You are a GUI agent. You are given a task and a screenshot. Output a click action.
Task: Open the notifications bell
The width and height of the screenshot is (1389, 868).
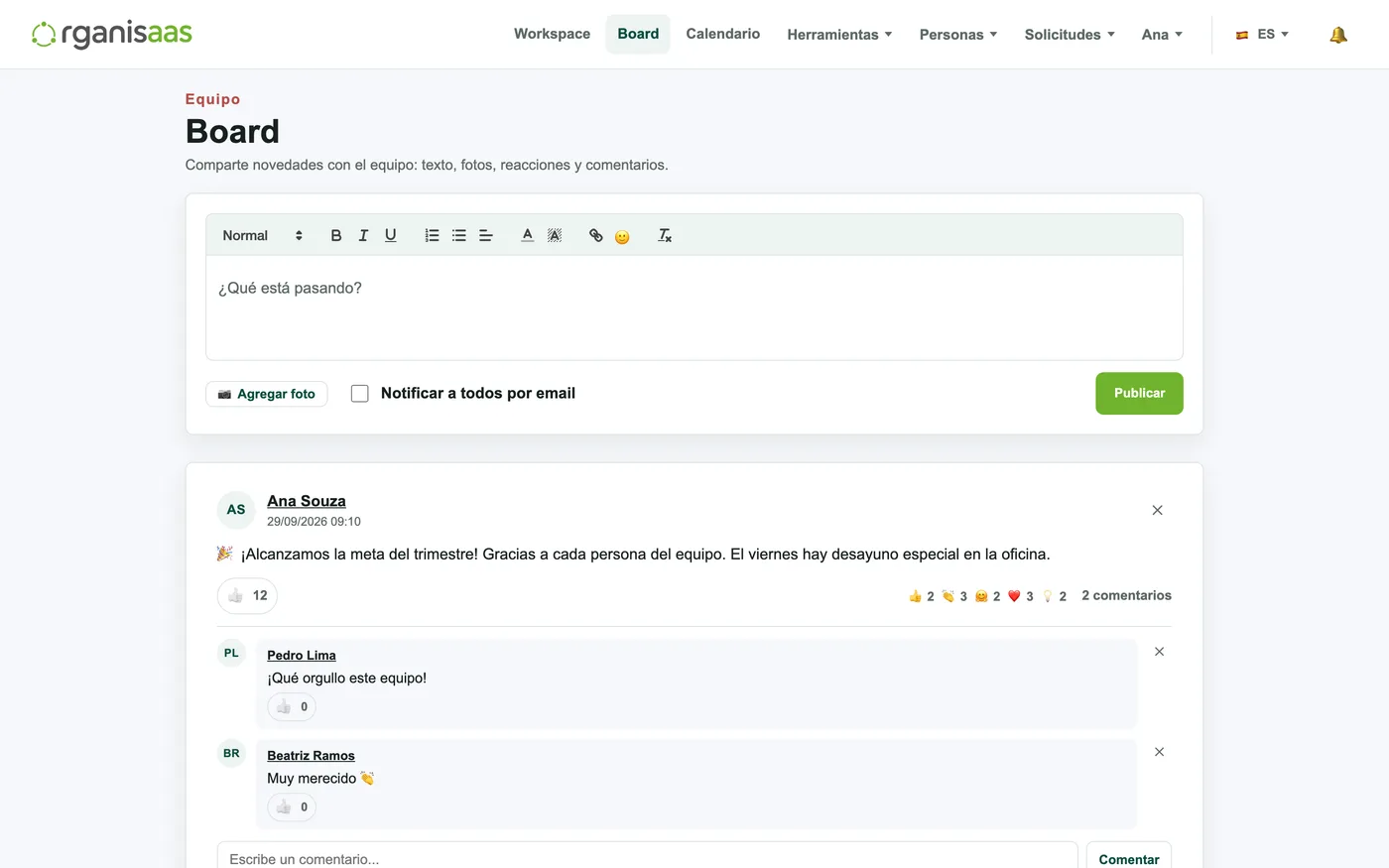tap(1338, 35)
